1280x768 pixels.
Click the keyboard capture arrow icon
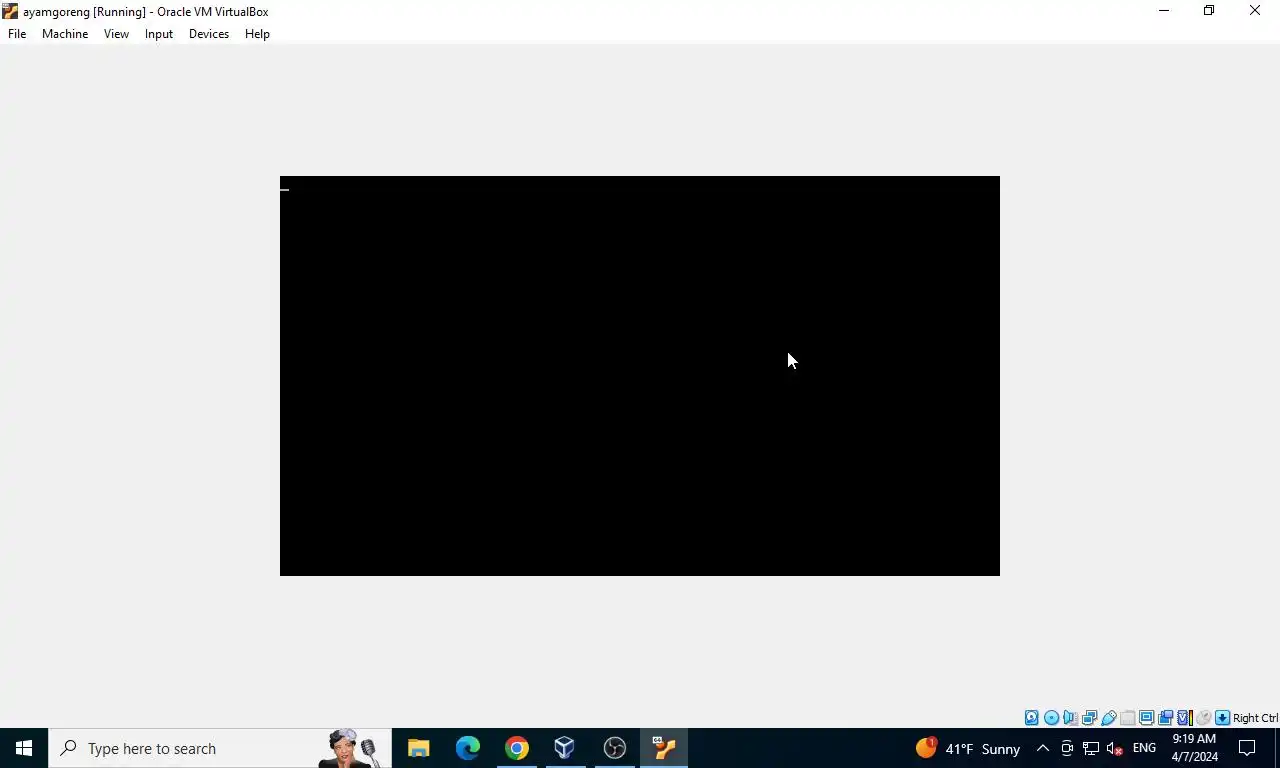(x=1222, y=718)
